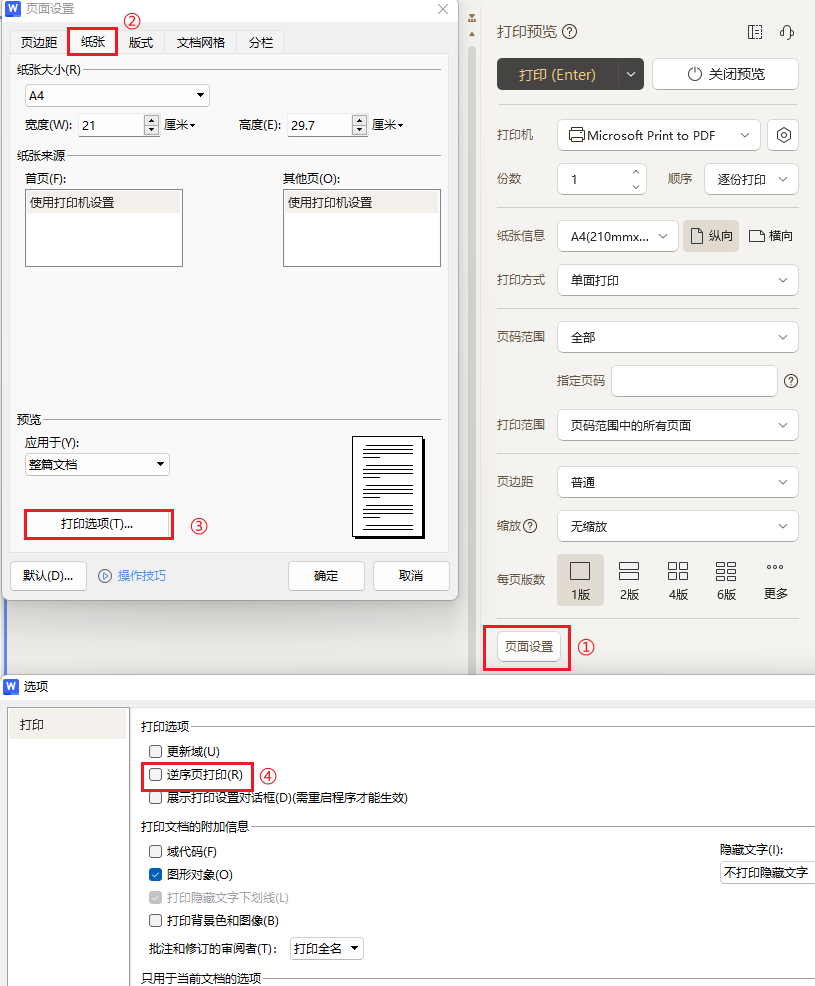Increase the number of copies

point(636,172)
